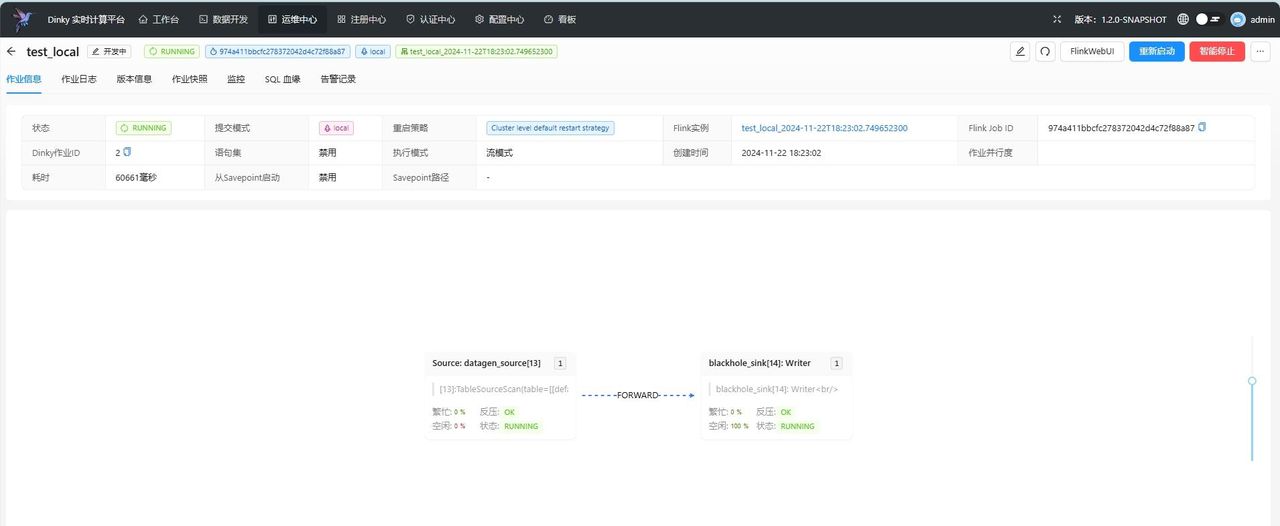The height and width of the screenshot is (526, 1280).
Task: Click Cluster level default restart strategy tag
Action: [550, 128]
